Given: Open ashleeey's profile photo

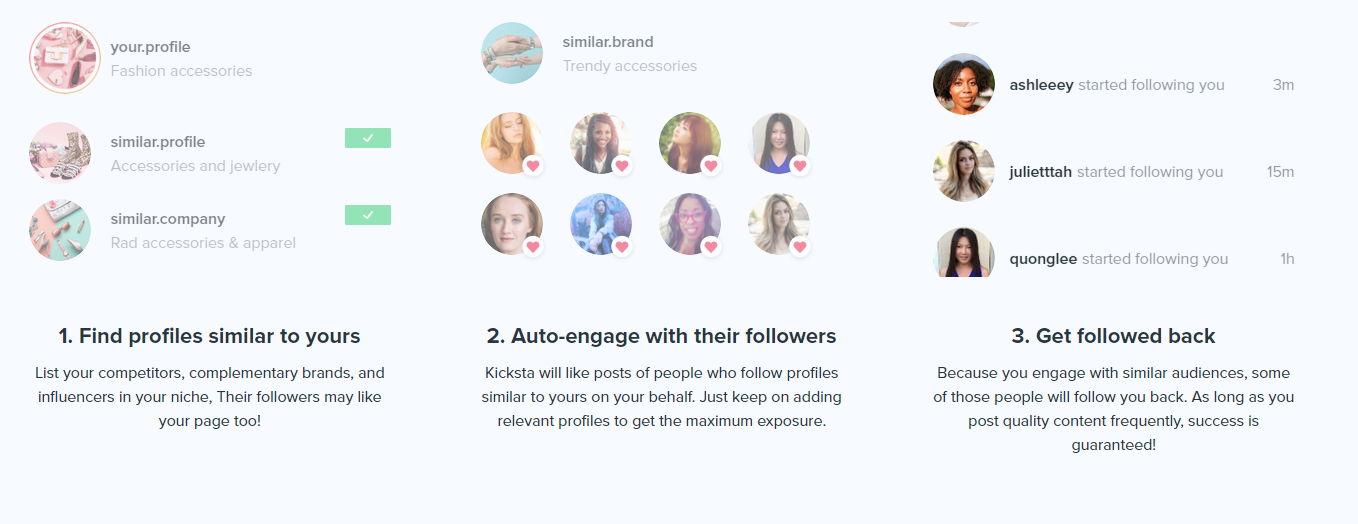Looking at the screenshot, I should 963,84.
